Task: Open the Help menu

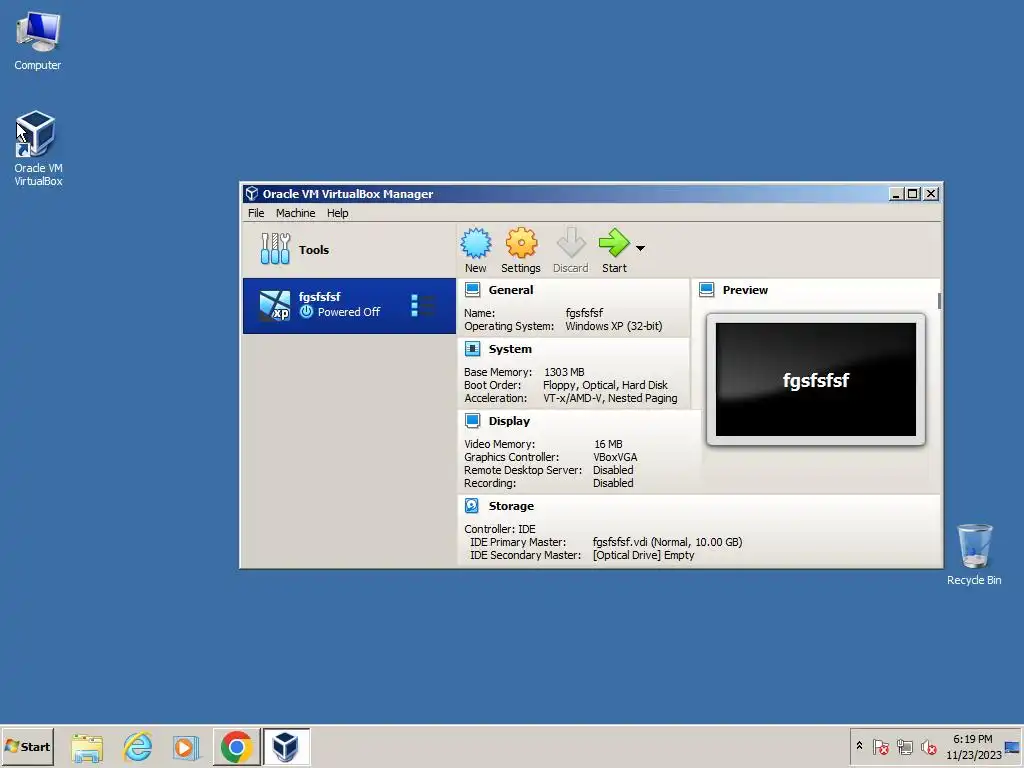Action: click(338, 213)
